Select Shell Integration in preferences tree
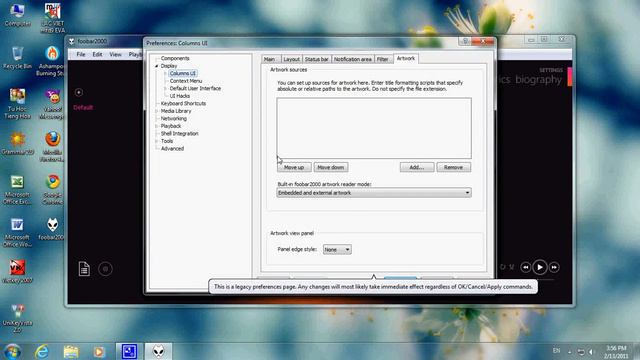Screen dimensions: 640x360 coord(180,133)
